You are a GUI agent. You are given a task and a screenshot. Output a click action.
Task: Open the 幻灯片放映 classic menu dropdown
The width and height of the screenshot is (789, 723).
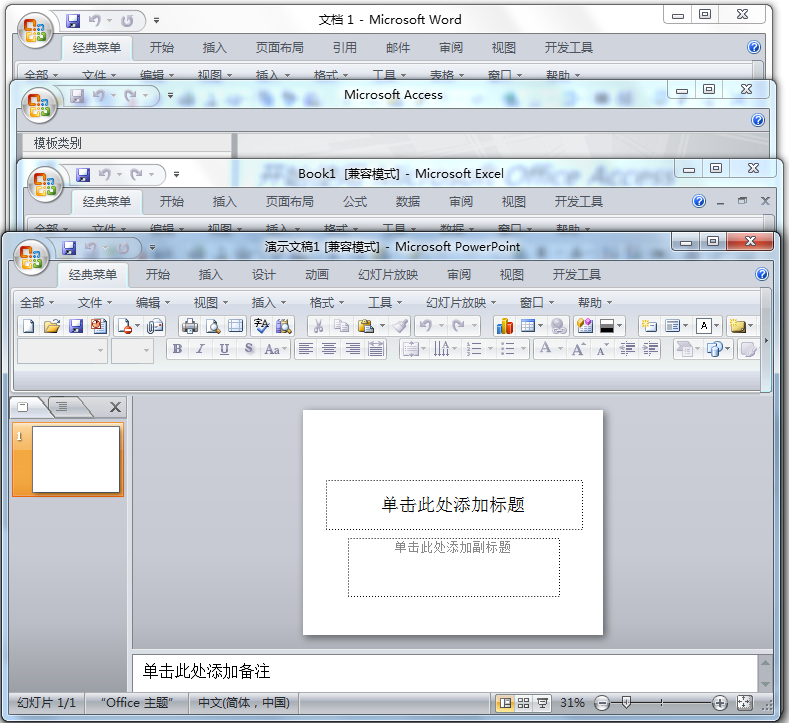click(460, 302)
